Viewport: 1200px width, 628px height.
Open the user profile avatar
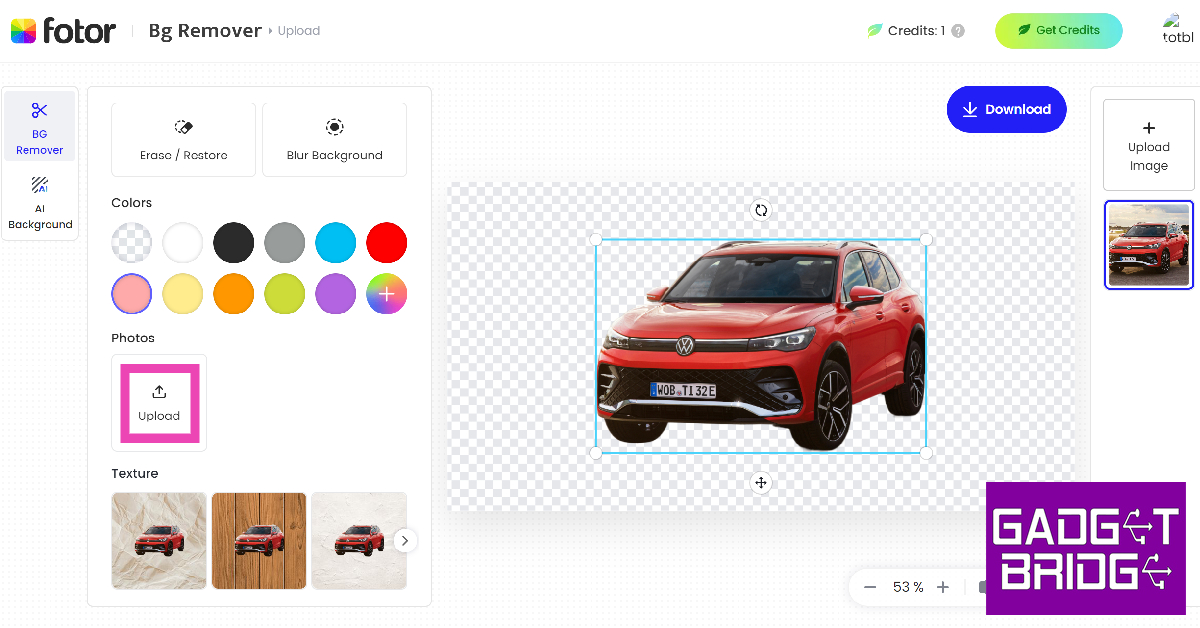pos(1177,29)
